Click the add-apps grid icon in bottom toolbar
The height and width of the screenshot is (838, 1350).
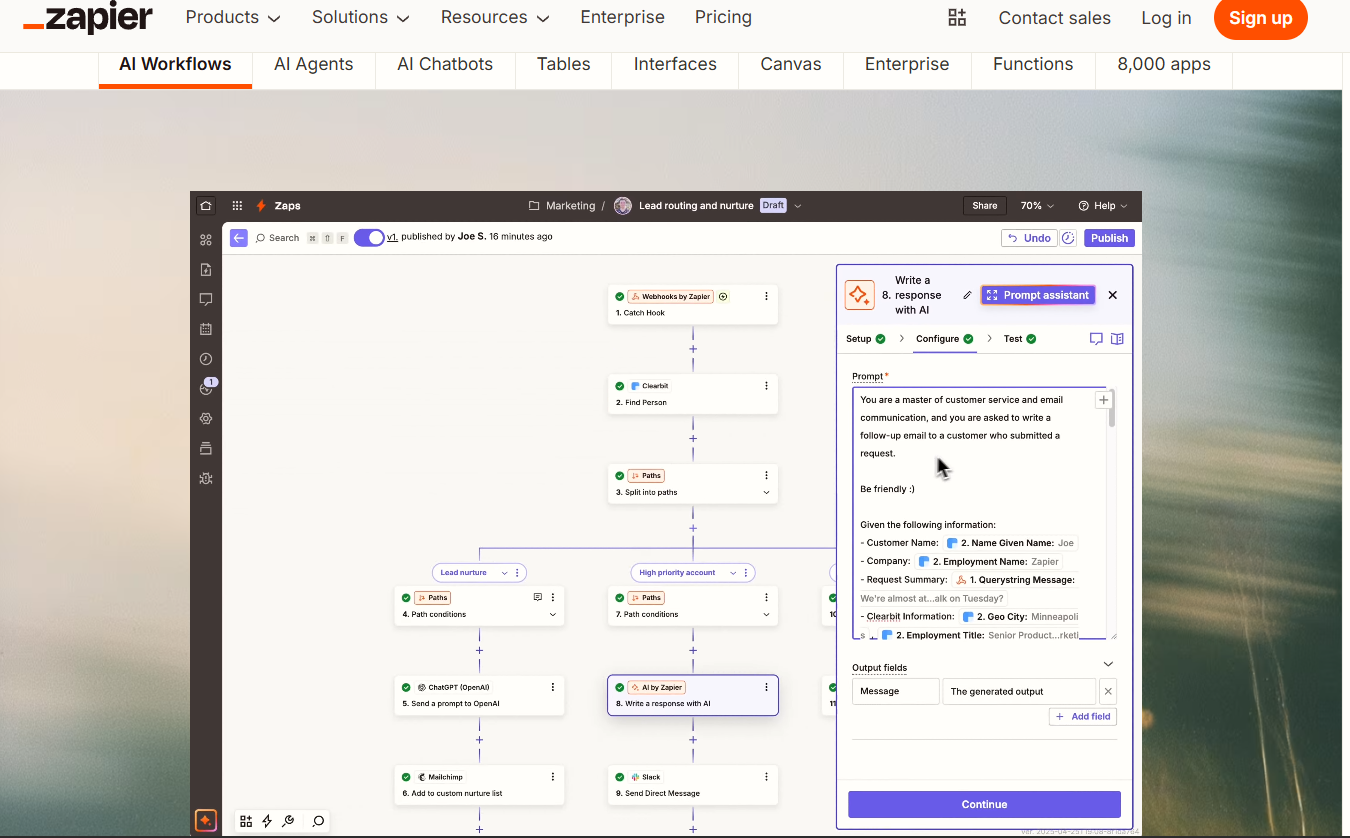click(246, 821)
